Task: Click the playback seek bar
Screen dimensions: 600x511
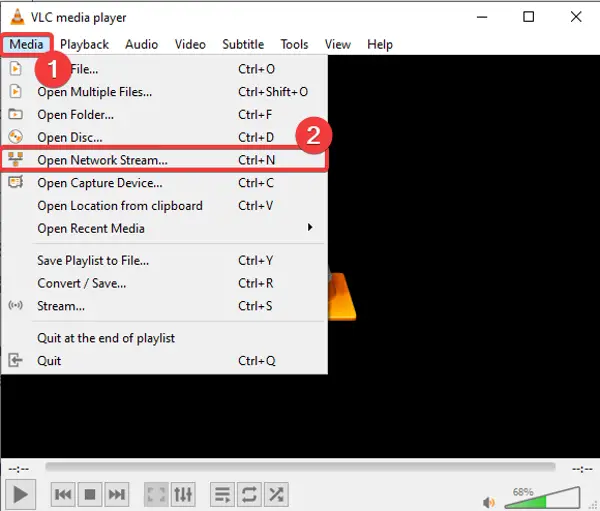Action: pyautogui.click(x=300, y=467)
